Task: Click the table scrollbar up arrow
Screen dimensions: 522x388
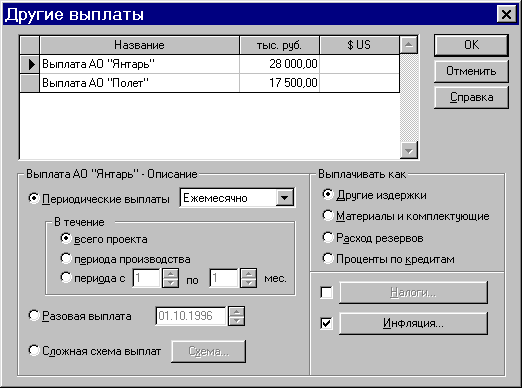Action: [409, 45]
